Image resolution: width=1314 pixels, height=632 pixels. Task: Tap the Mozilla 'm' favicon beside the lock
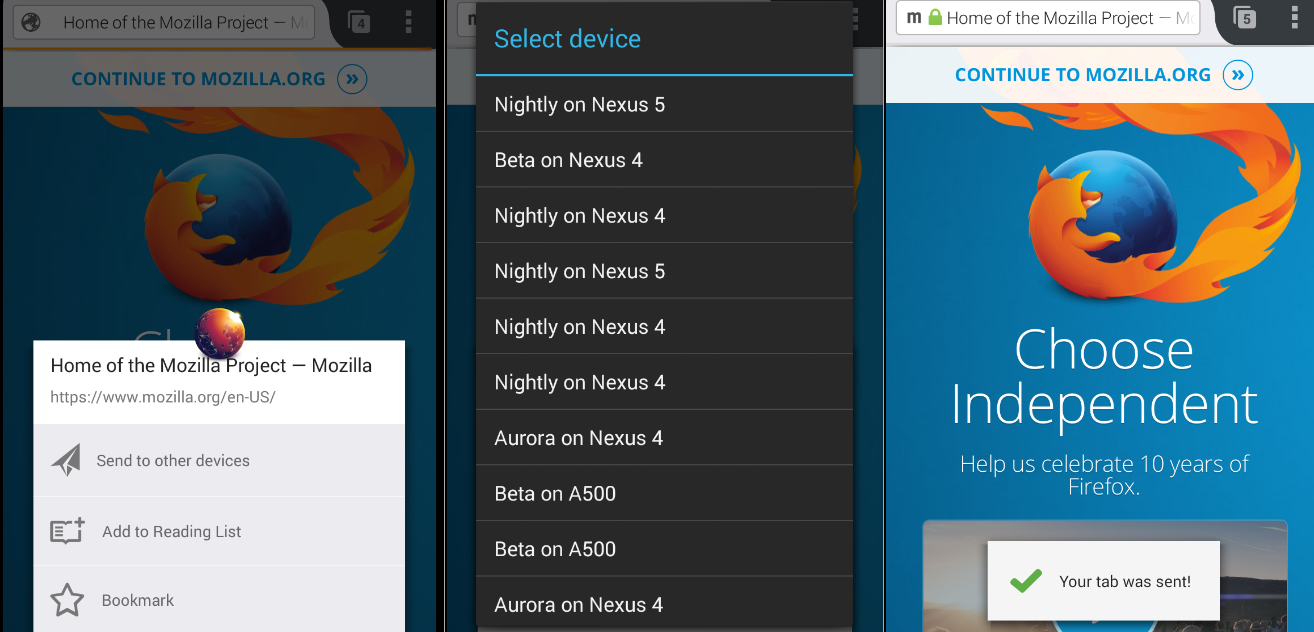pyautogui.click(x=914, y=18)
